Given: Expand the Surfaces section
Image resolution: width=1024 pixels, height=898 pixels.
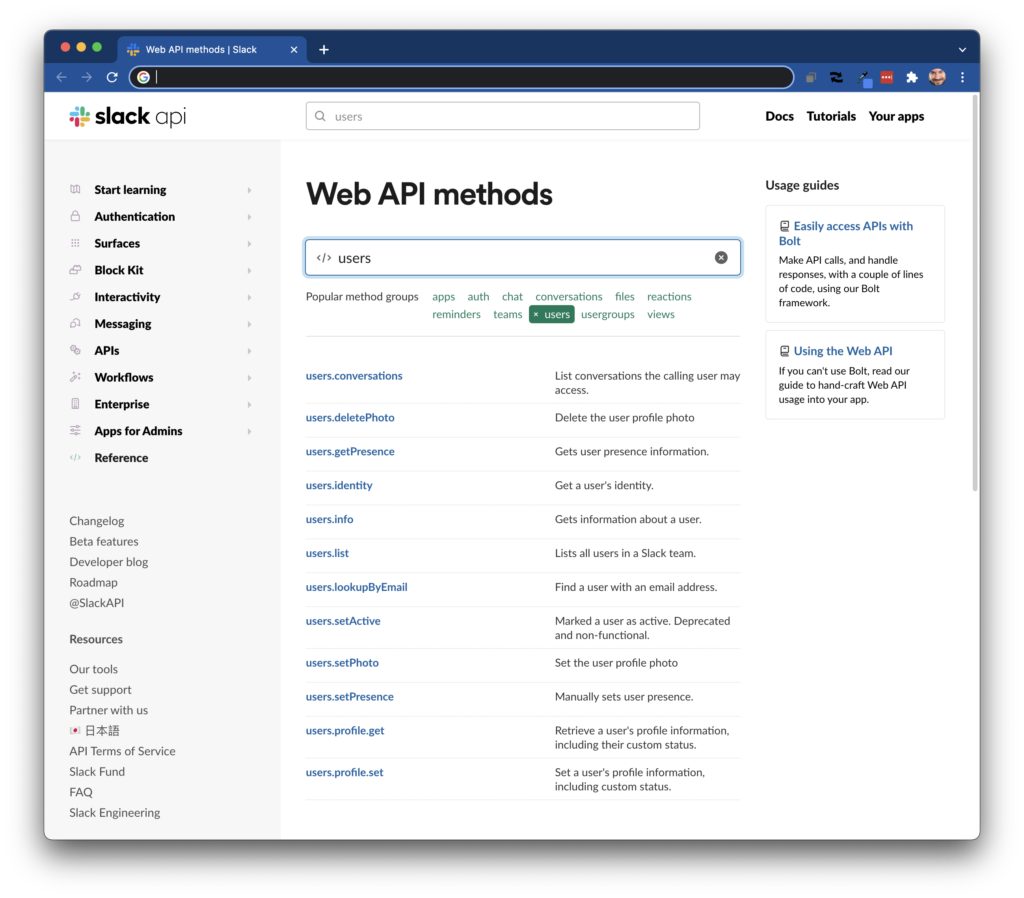Looking at the screenshot, I should pyautogui.click(x=249, y=244).
